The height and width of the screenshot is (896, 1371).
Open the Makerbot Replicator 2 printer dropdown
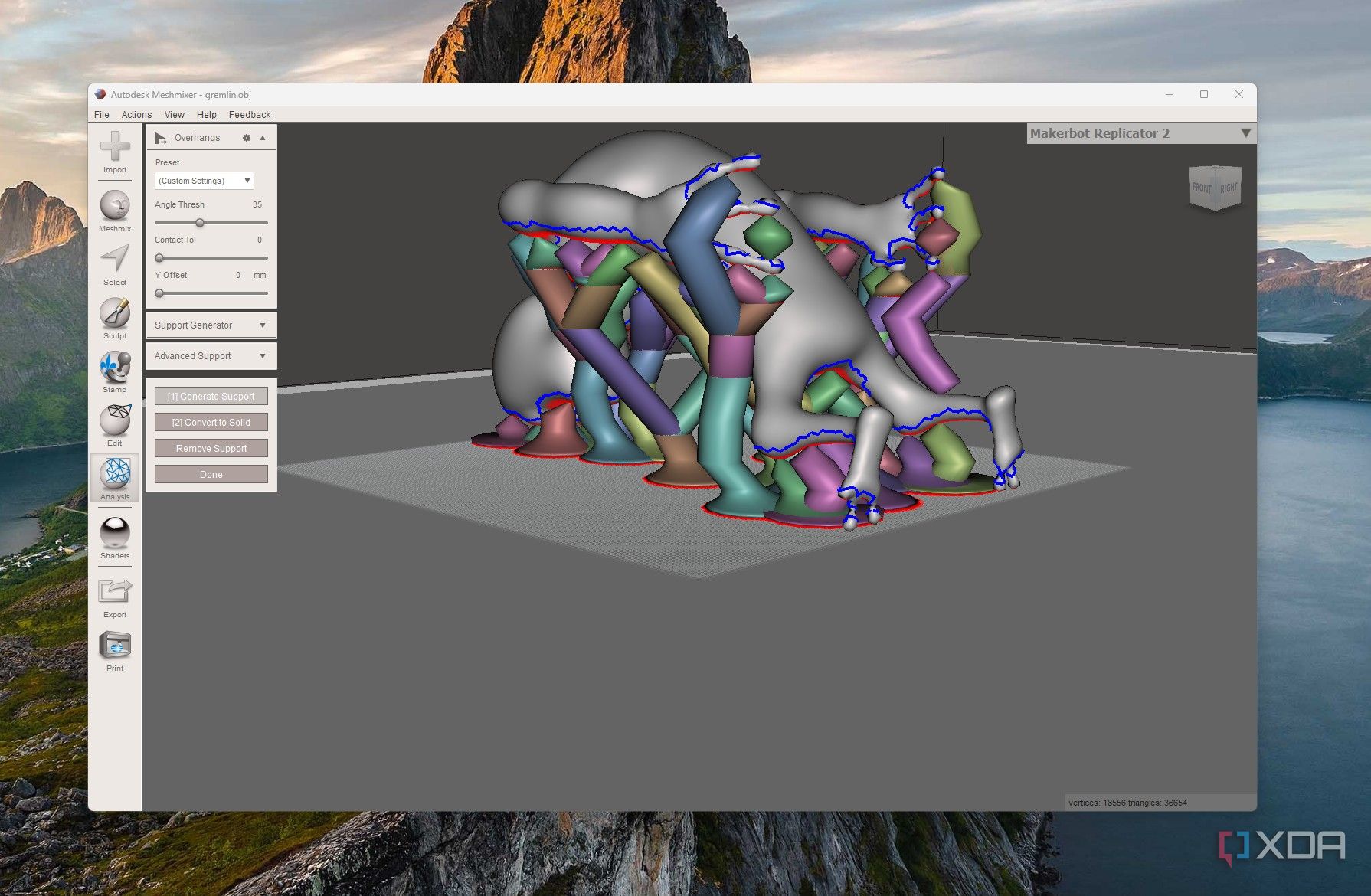pyautogui.click(x=1140, y=133)
